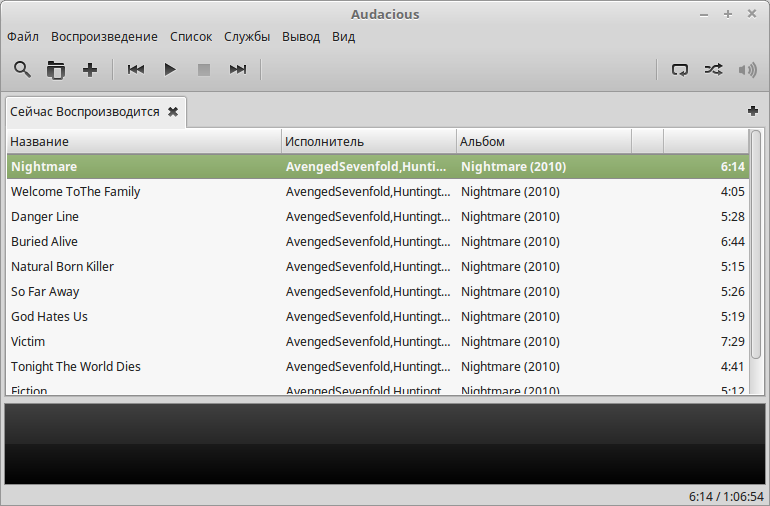Image resolution: width=770 pixels, height=506 pixels.
Task: Skip to next track
Action: tap(238, 69)
